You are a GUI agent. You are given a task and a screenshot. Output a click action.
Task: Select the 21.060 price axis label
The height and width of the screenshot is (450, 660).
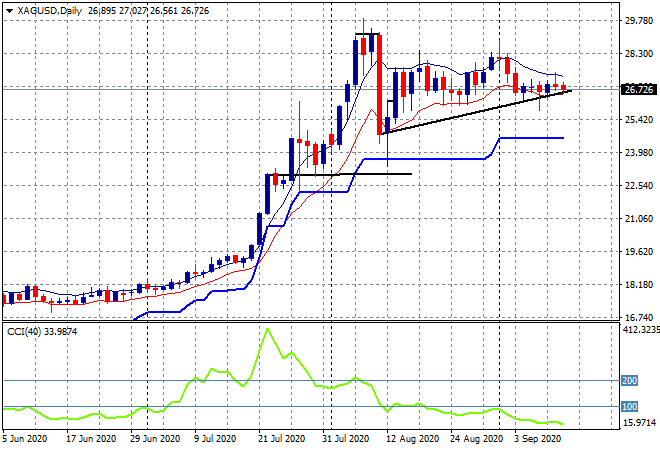[639, 218]
